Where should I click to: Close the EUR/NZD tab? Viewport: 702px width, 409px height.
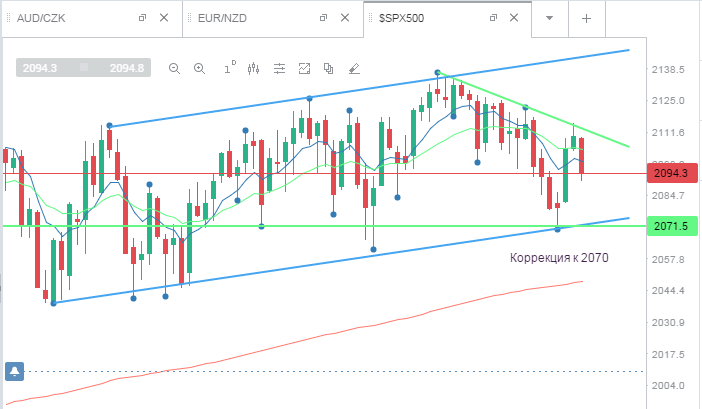345,18
